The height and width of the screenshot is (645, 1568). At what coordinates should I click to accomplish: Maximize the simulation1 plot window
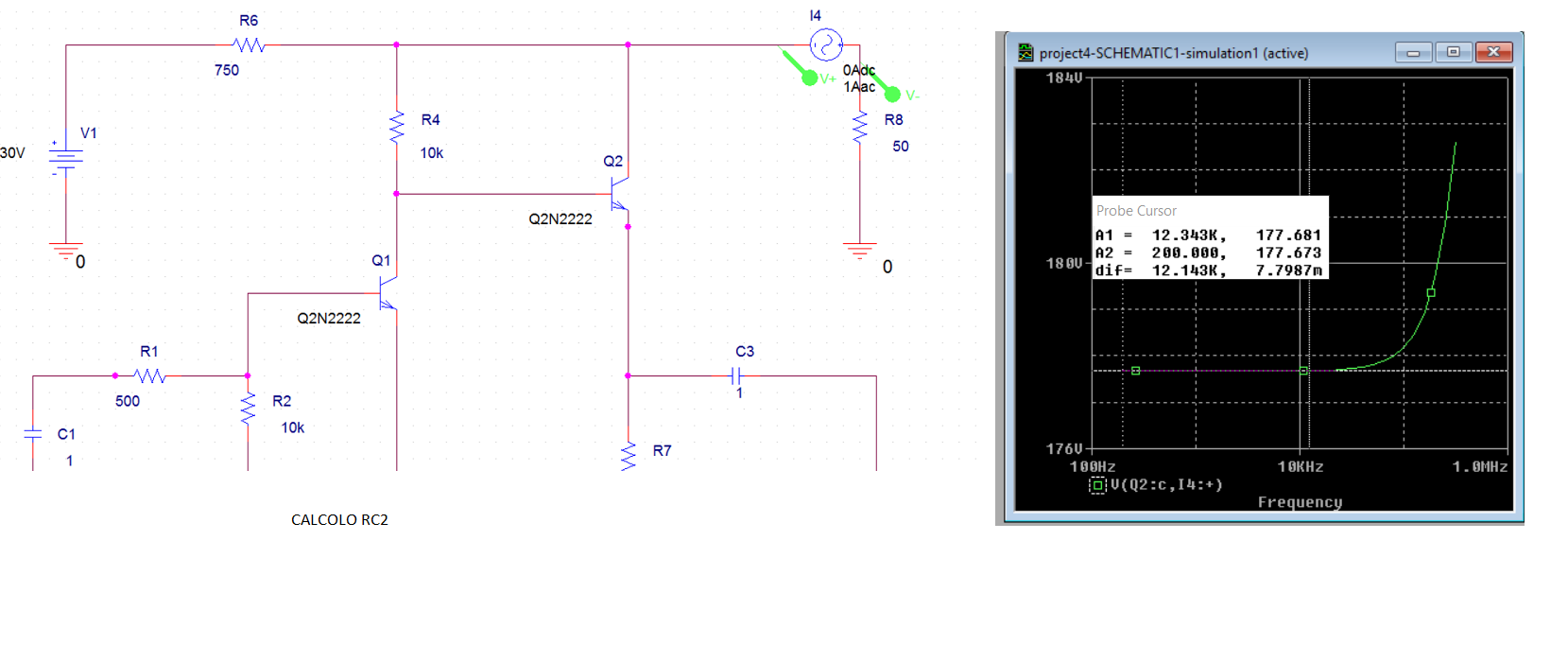tap(1453, 52)
